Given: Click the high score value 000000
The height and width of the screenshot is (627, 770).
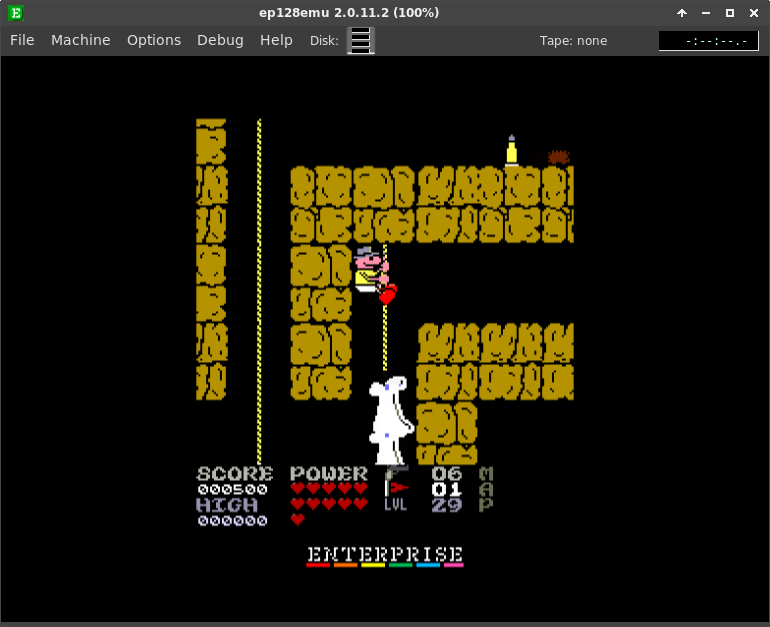Looking at the screenshot, I should 233,520.
